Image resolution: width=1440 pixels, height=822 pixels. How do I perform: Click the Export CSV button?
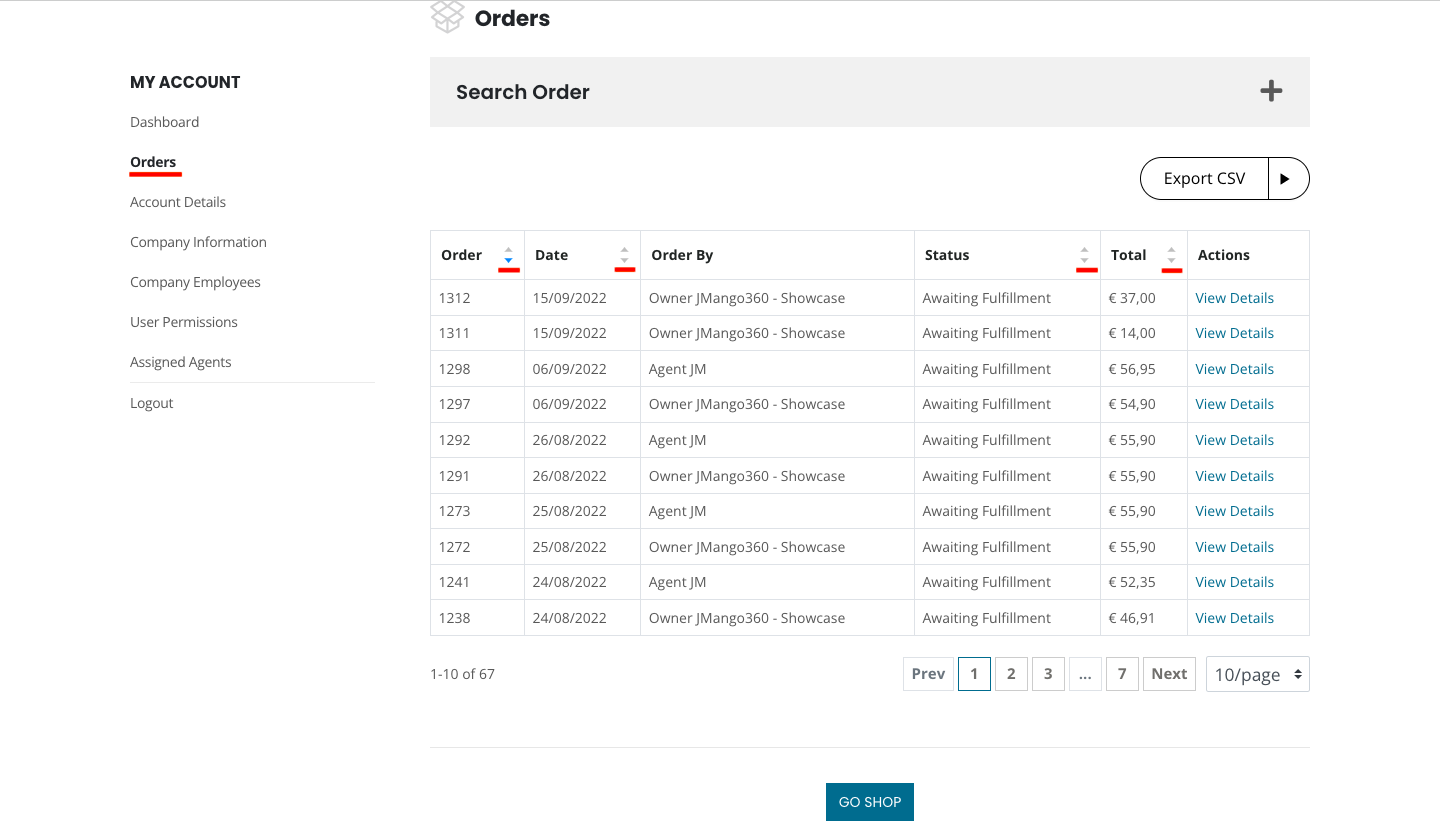pos(1204,179)
